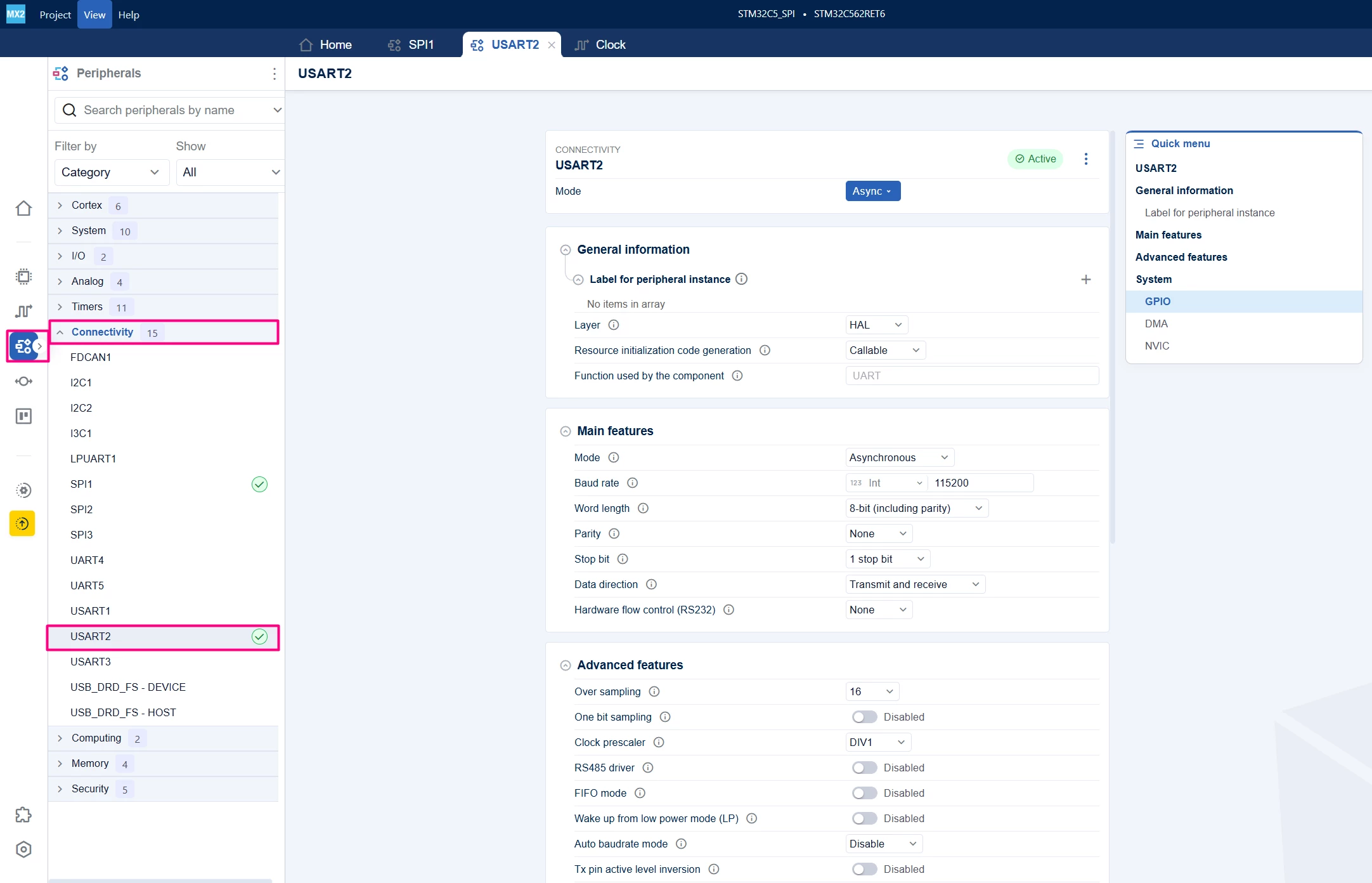Viewport: 1372px width, 883px height.
Task: Show info for Baud rate
Action: click(x=632, y=483)
